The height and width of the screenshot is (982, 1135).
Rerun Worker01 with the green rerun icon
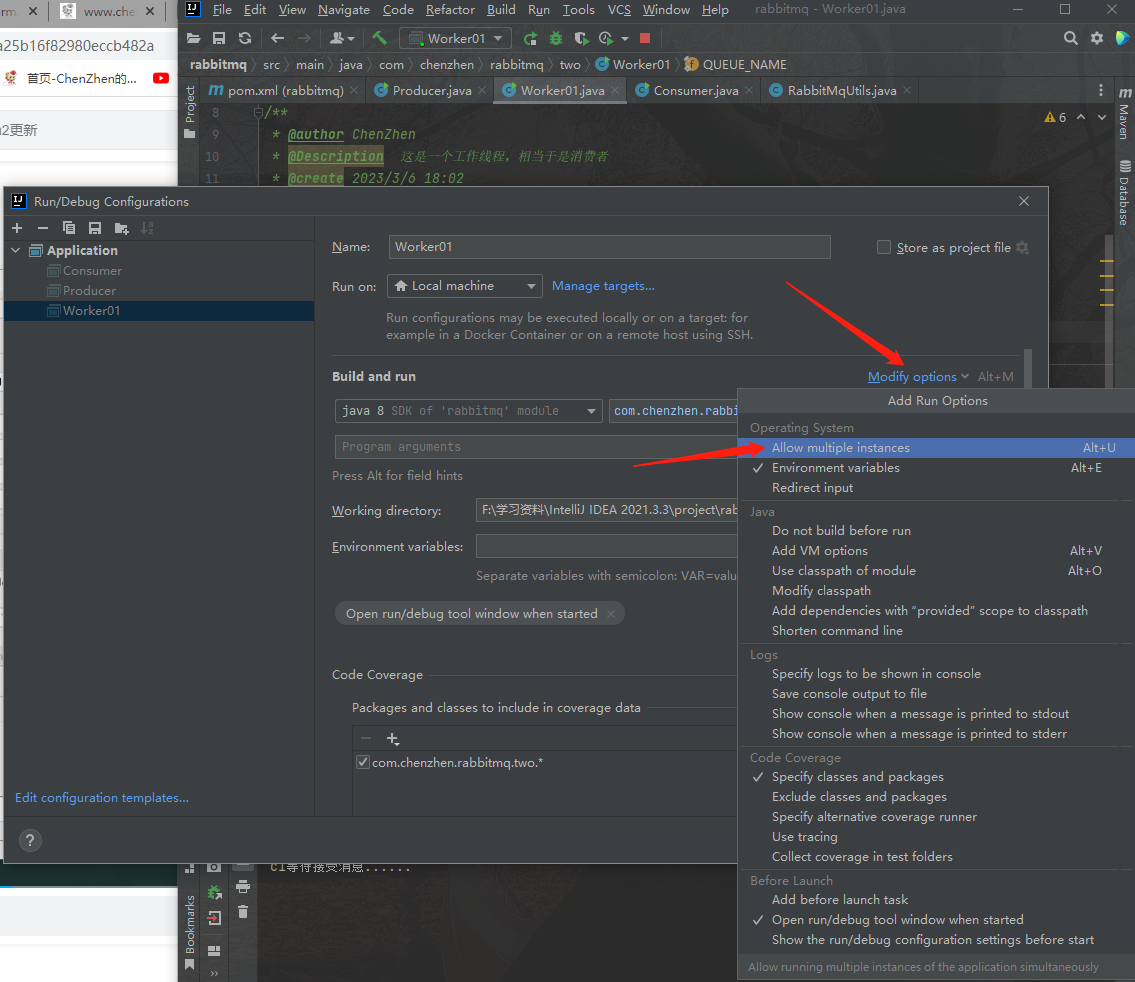[531, 38]
